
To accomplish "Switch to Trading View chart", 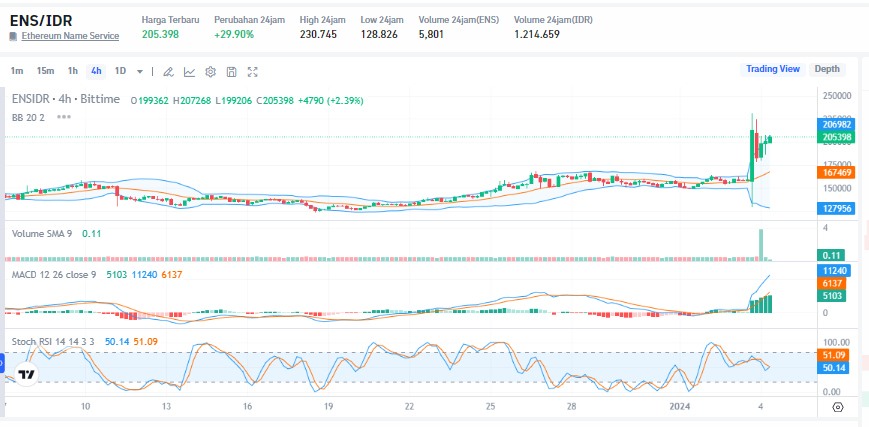I will 773,69.
